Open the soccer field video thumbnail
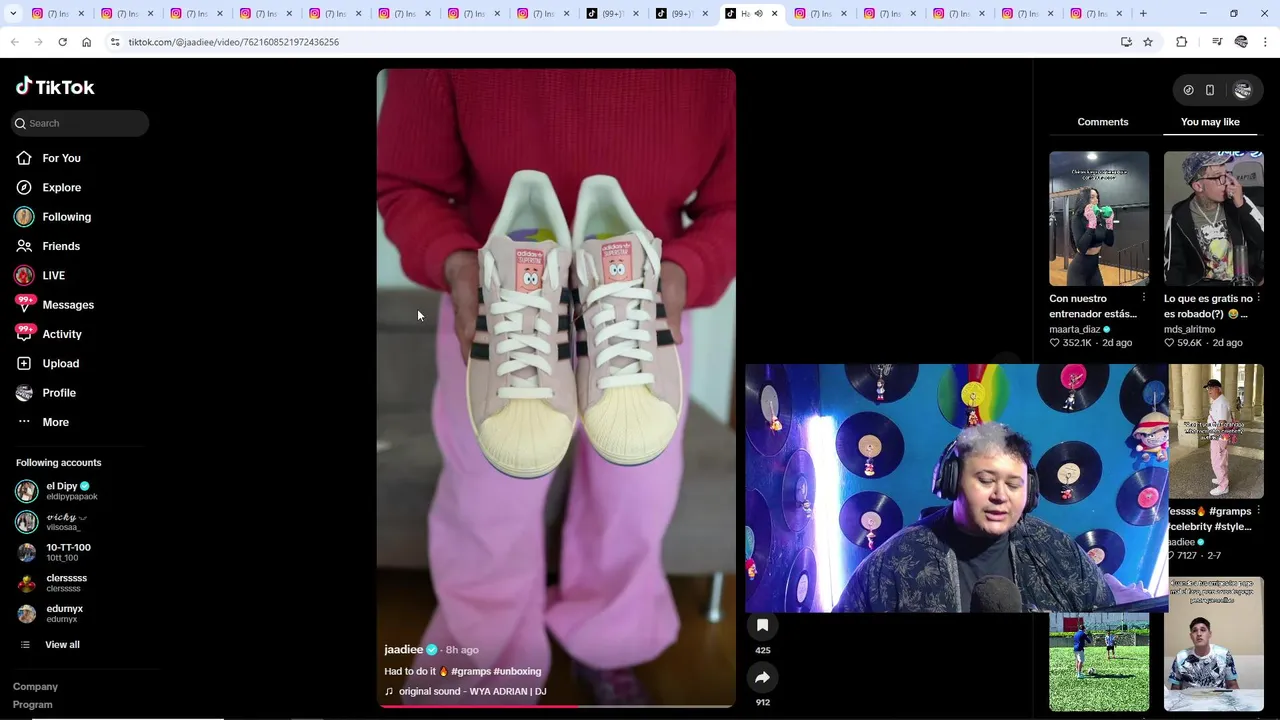1280x720 pixels. (x=1099, y=660)
